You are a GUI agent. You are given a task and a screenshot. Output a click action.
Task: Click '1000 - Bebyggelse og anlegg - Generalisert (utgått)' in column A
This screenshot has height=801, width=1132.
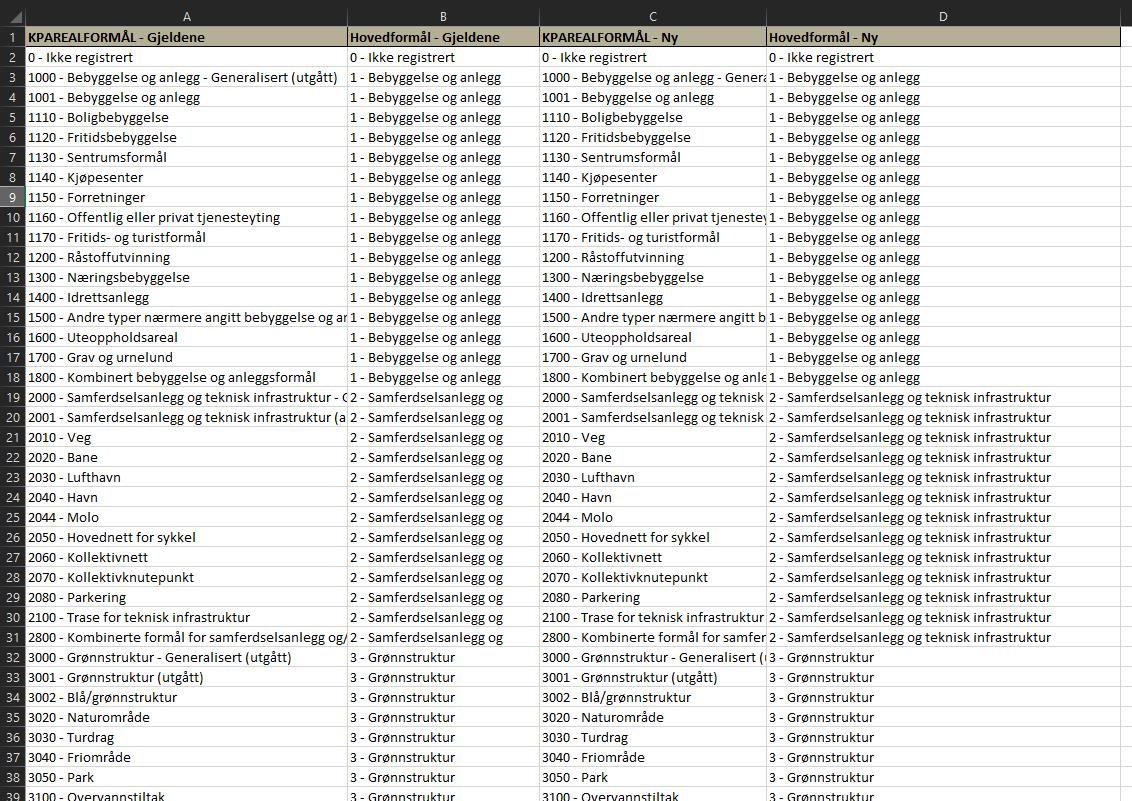(x=186, y=77)
